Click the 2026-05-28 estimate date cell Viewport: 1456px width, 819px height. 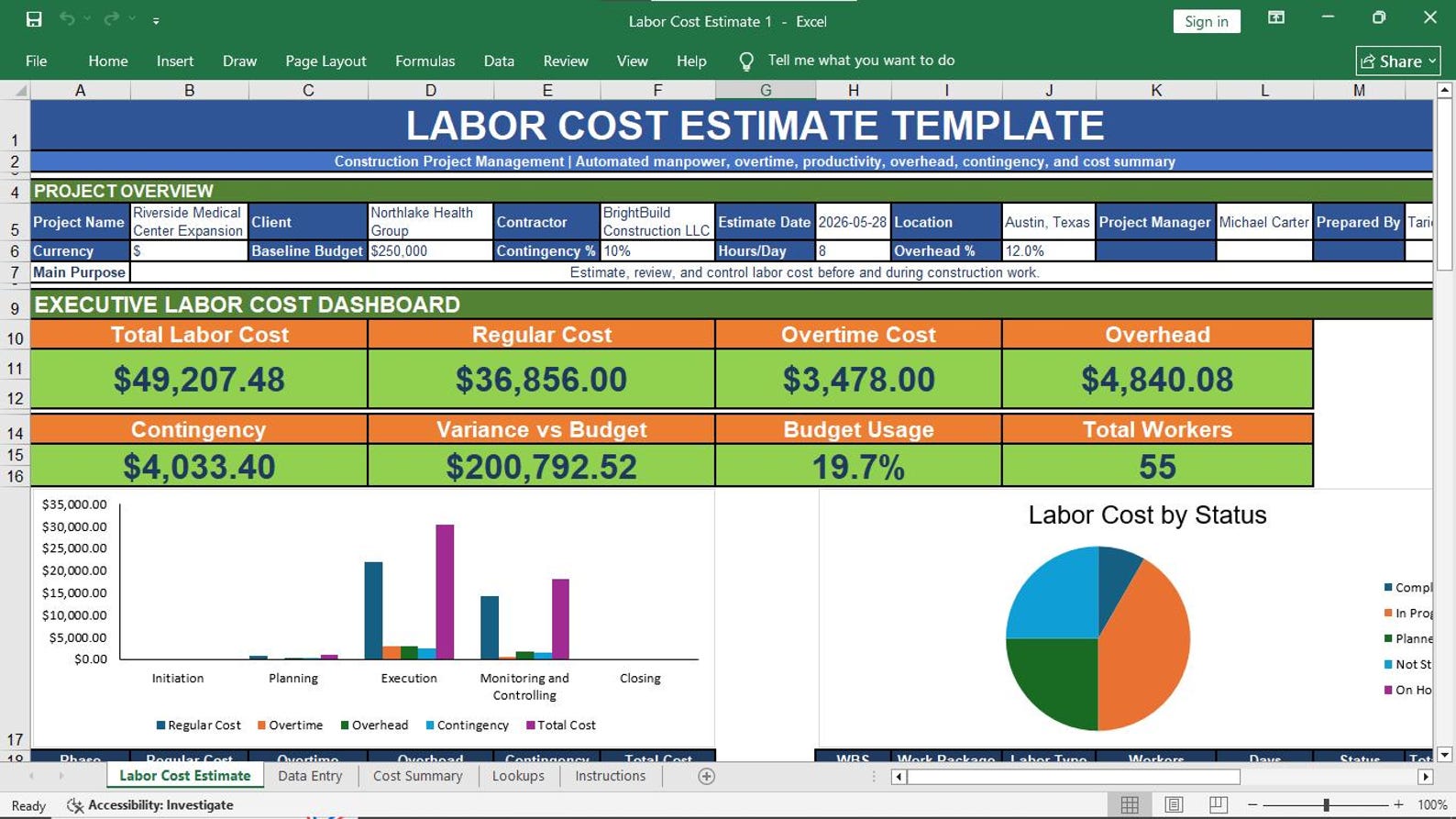pos(853,222)
